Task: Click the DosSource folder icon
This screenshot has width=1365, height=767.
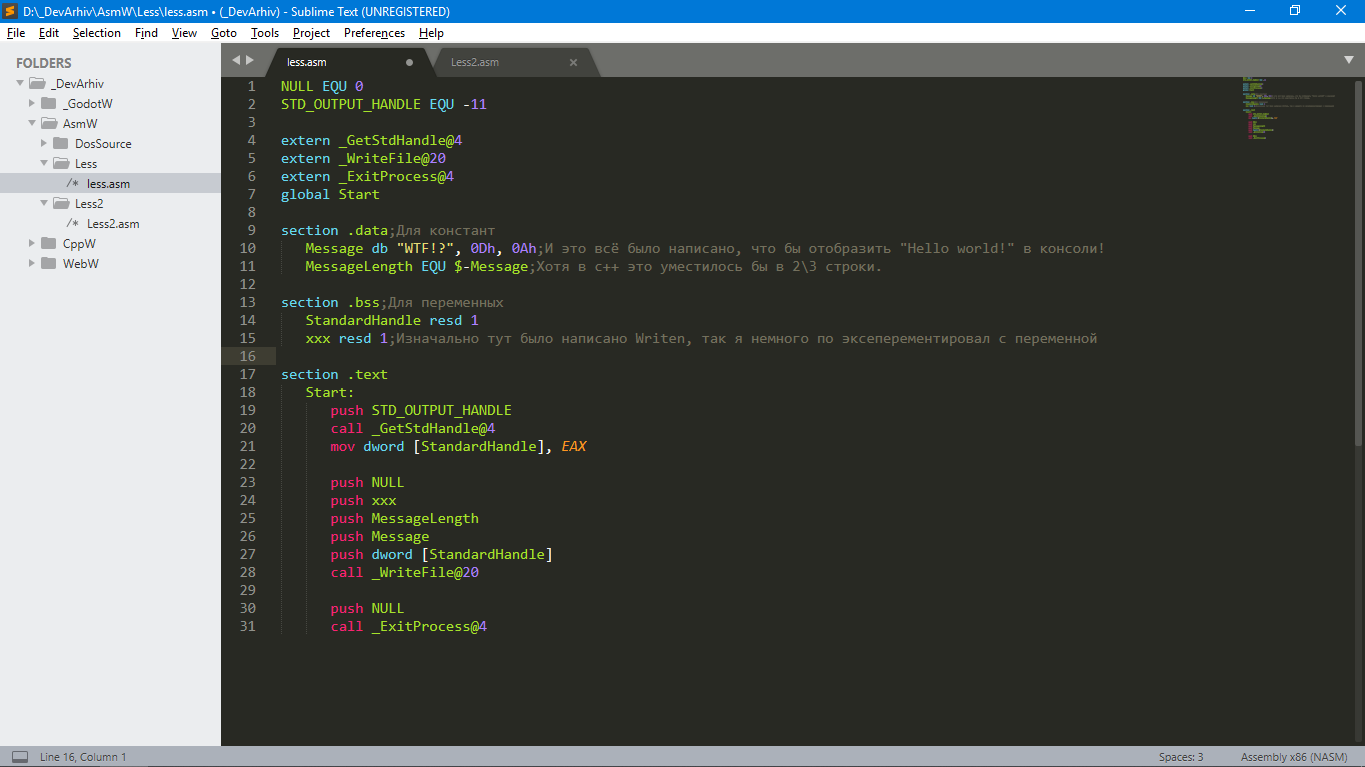Action: coord(61,143)
